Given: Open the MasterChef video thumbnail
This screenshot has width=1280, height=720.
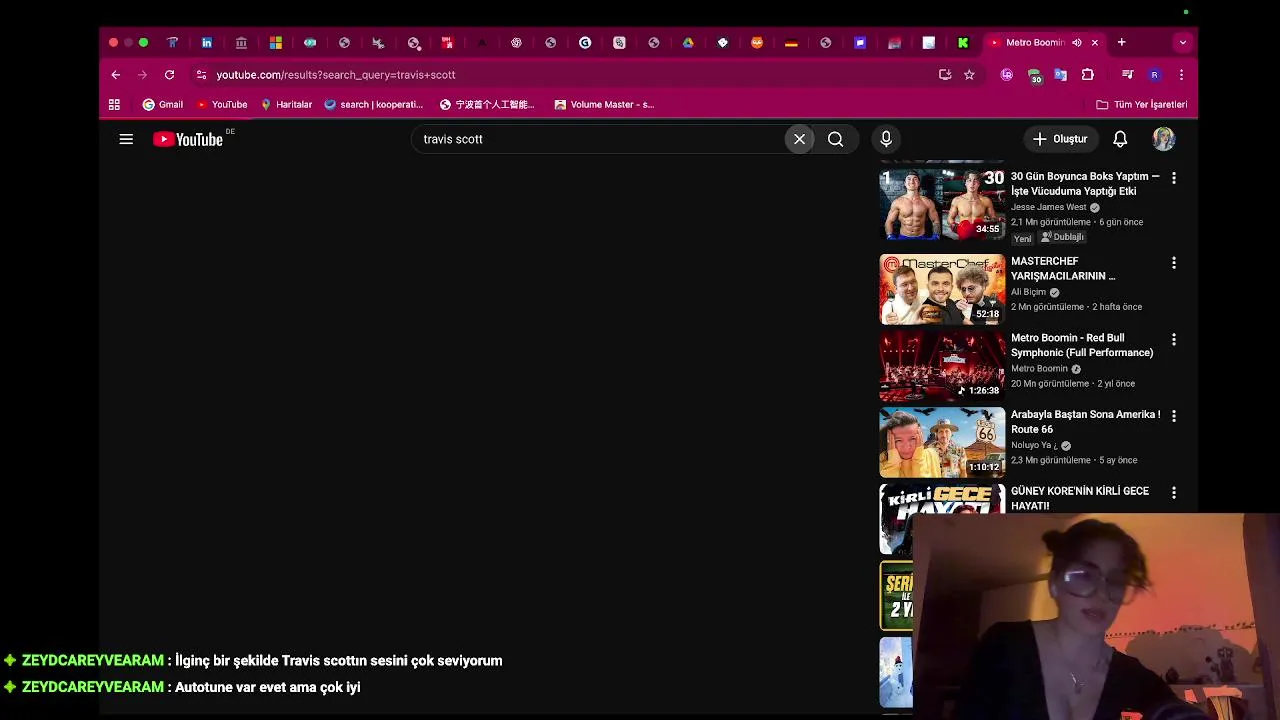Looking at the screenshot, I should [942, 289].
